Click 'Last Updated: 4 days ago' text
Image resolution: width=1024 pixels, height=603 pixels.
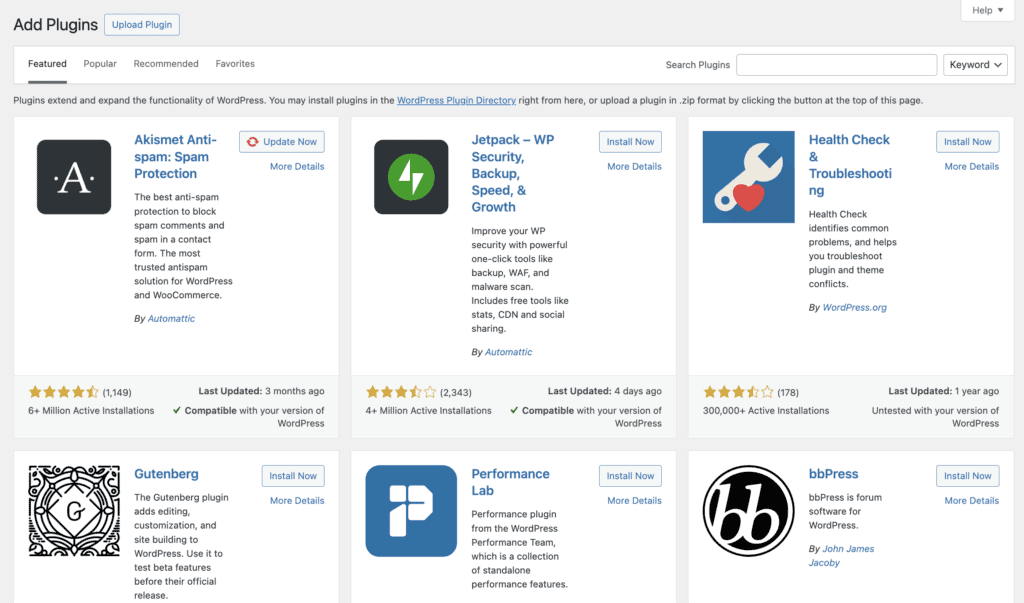[605, 391]
